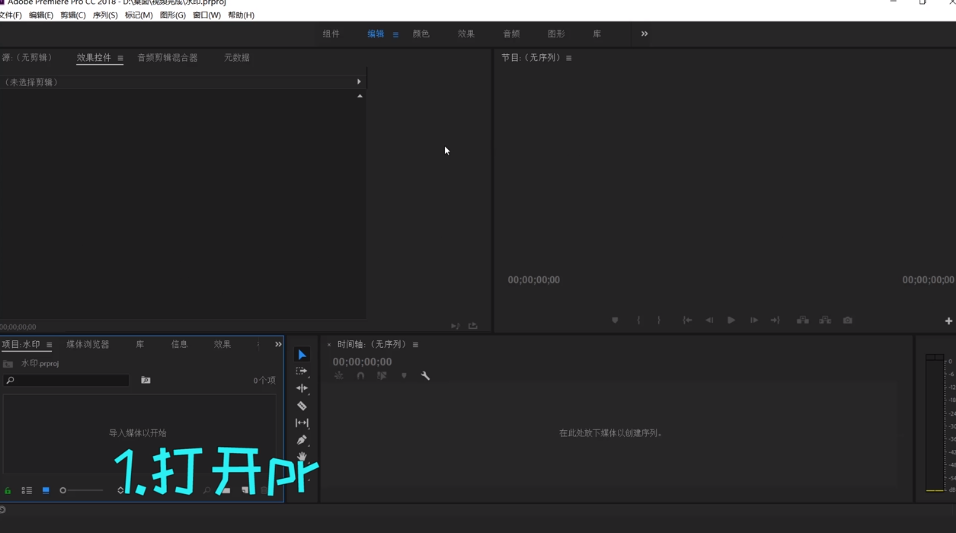Image resolution: width=956 pixels, height=533 pixels.
Task: Open the 项目:水印 panel menu
Action: [49, 345]
